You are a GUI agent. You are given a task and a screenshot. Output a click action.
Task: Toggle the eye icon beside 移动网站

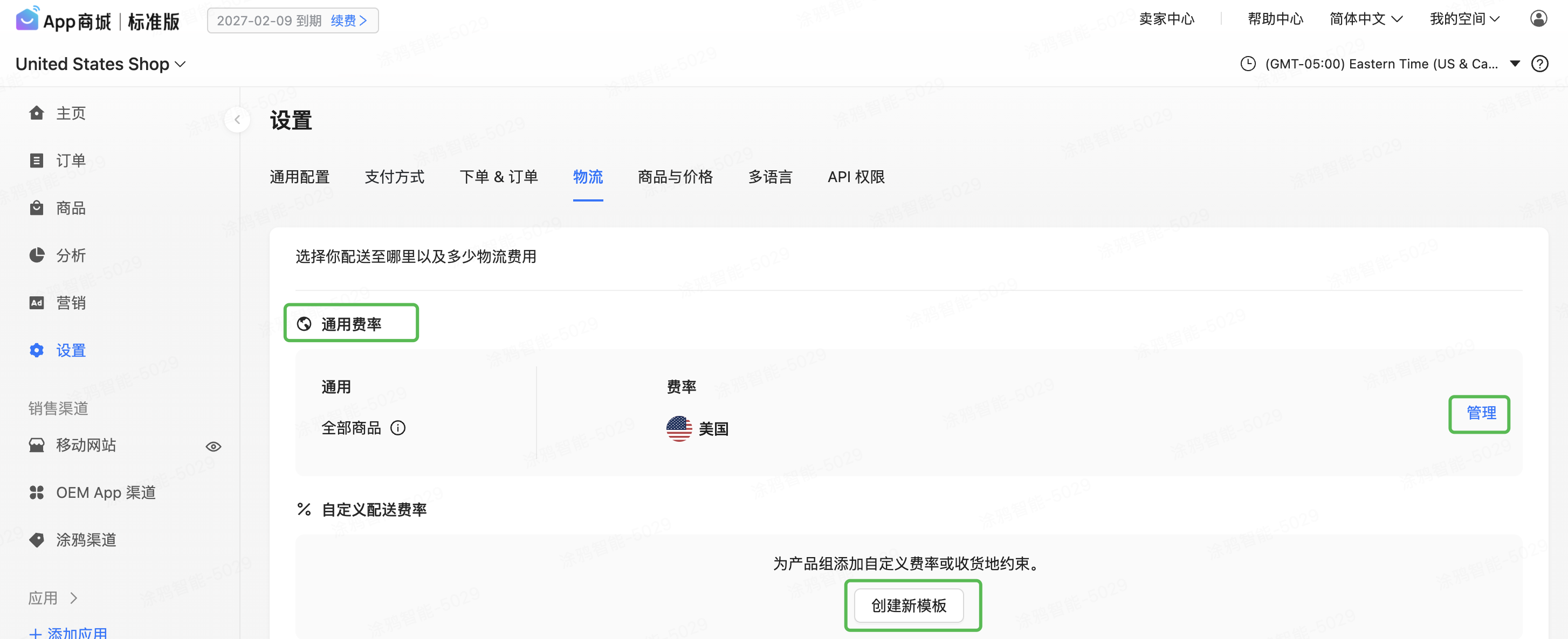point(213,446)
